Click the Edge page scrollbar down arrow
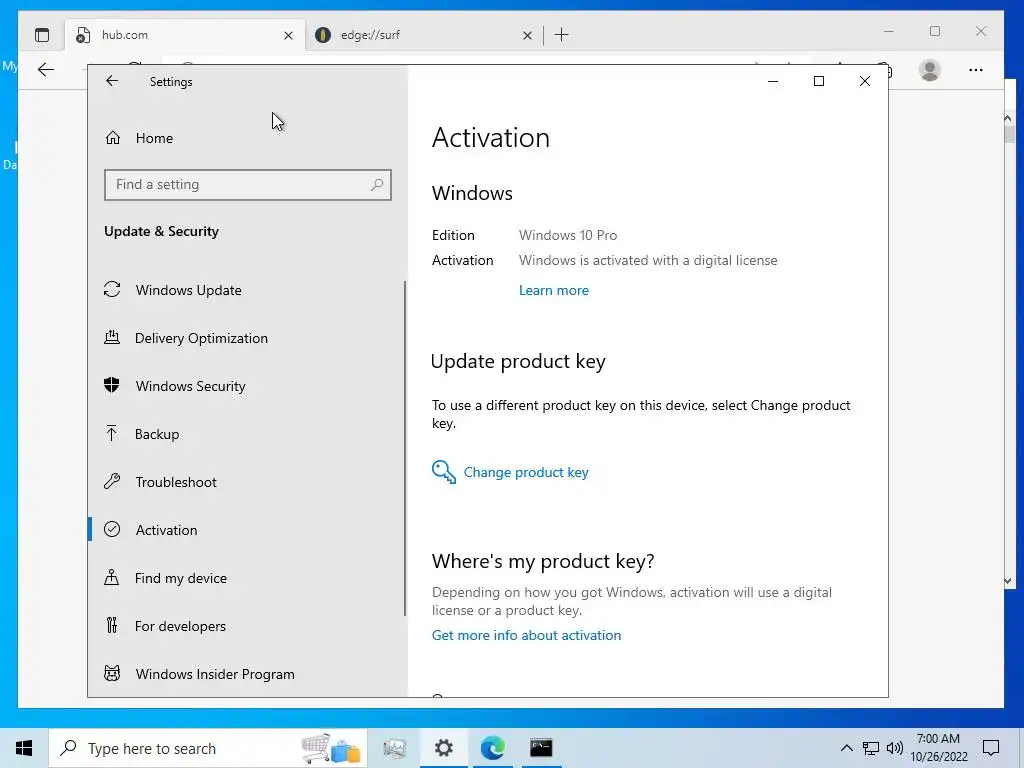This screenshot has width=1024, height=768. [1008, 580]
